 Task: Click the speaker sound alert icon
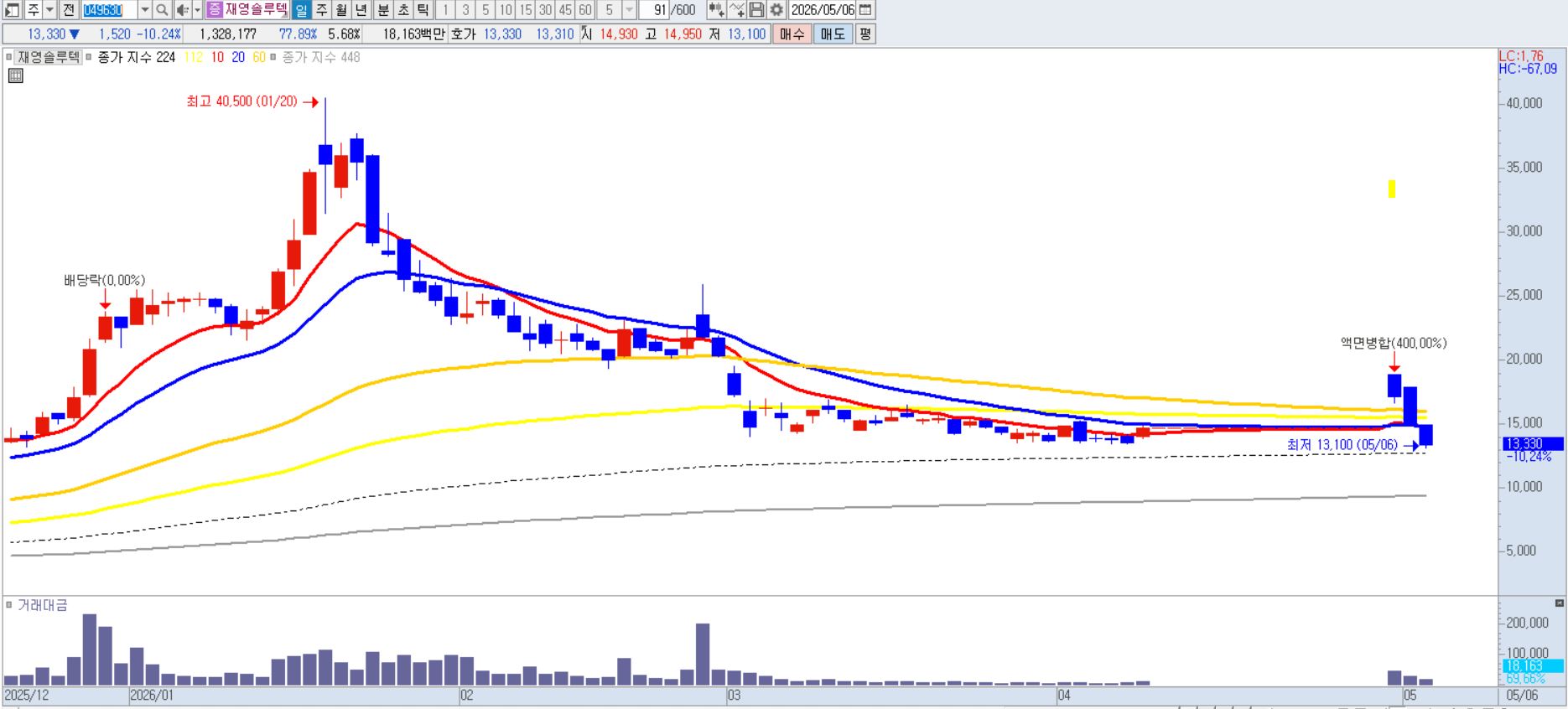point(182,10)
